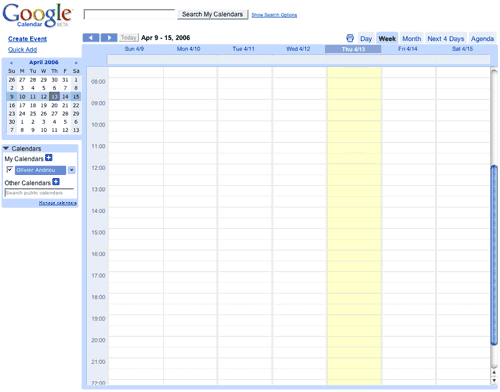The image size is (500, 392).
Task: Click the Fri 4/14 day header
Action: coord(408,49)
